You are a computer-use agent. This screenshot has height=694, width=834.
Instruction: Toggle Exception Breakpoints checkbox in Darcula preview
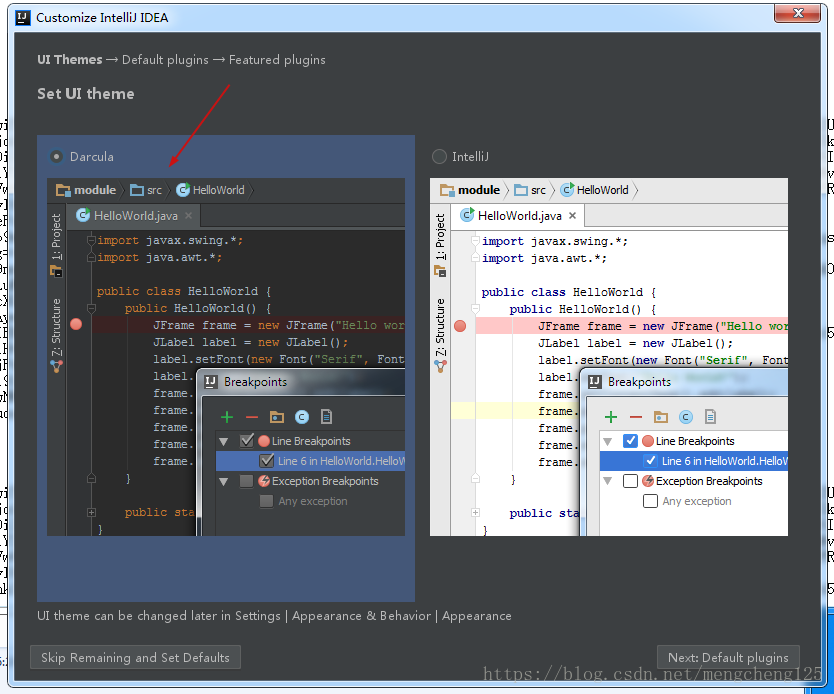(246, 481)
